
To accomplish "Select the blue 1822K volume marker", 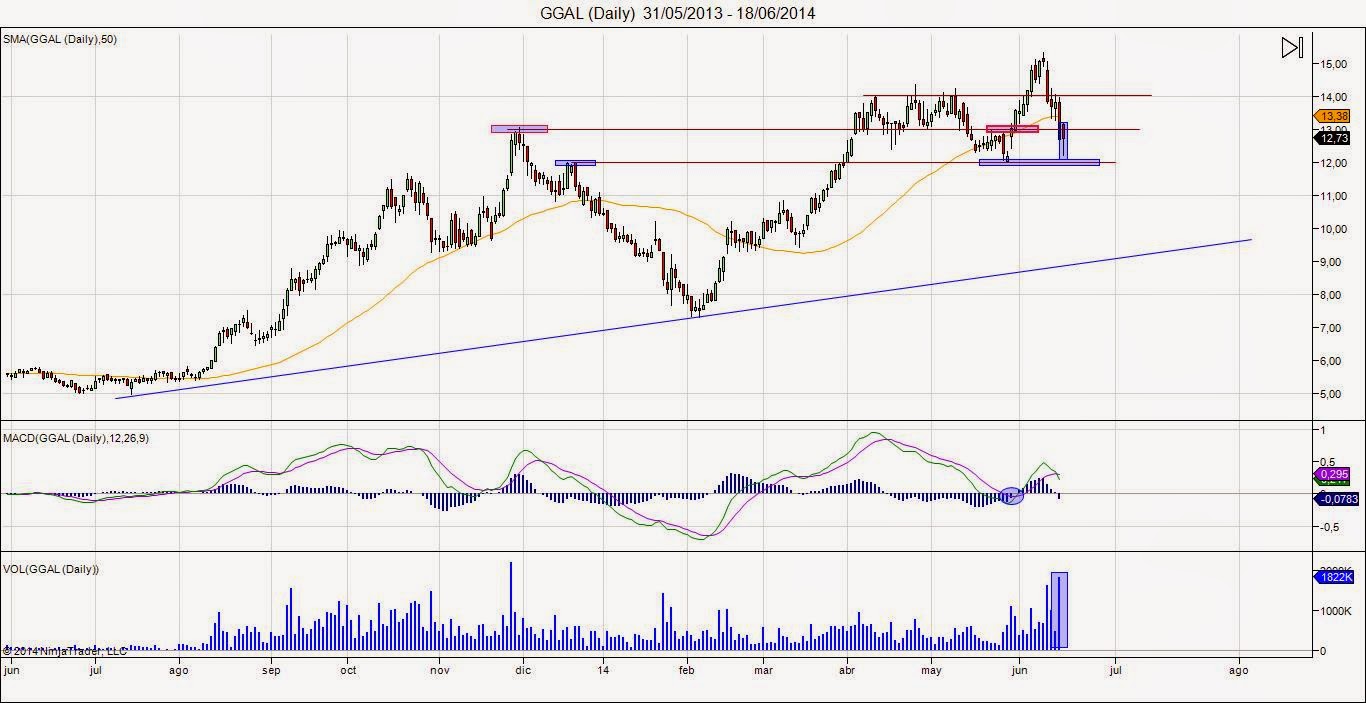I will [1334, 577].
